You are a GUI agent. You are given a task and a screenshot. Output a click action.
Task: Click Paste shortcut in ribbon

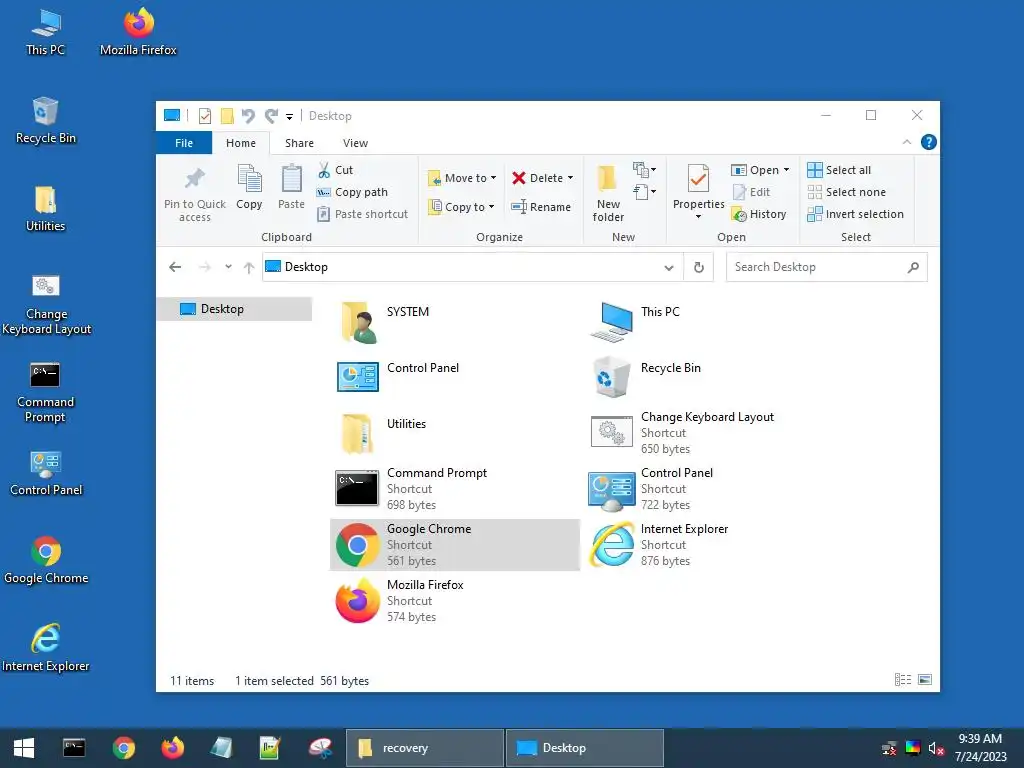(362, 214)
